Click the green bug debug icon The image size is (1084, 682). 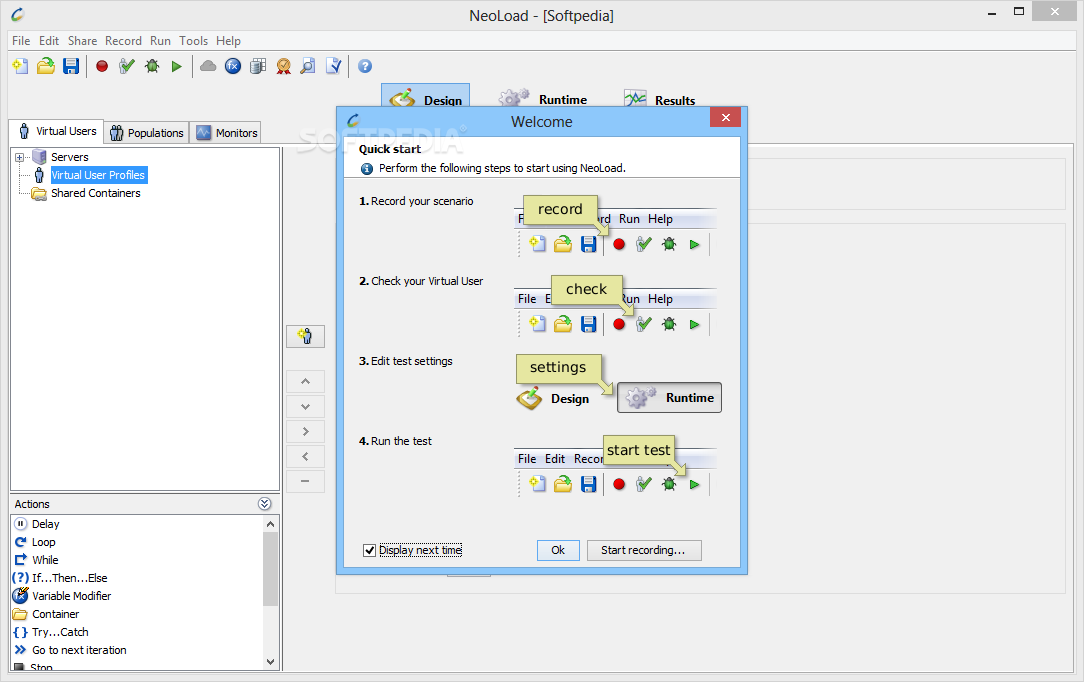pos(152,66)
